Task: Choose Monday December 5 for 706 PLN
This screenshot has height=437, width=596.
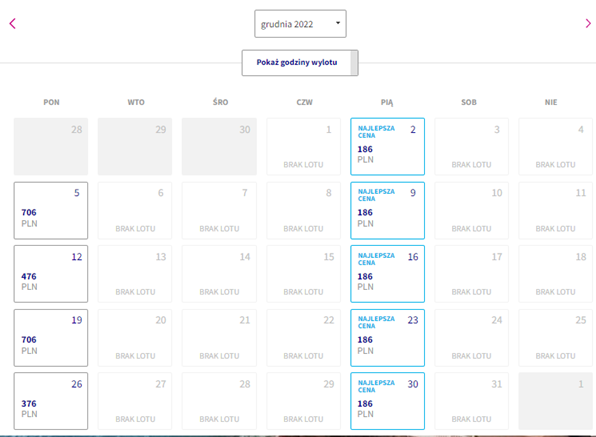Action: tap(51, 211)
